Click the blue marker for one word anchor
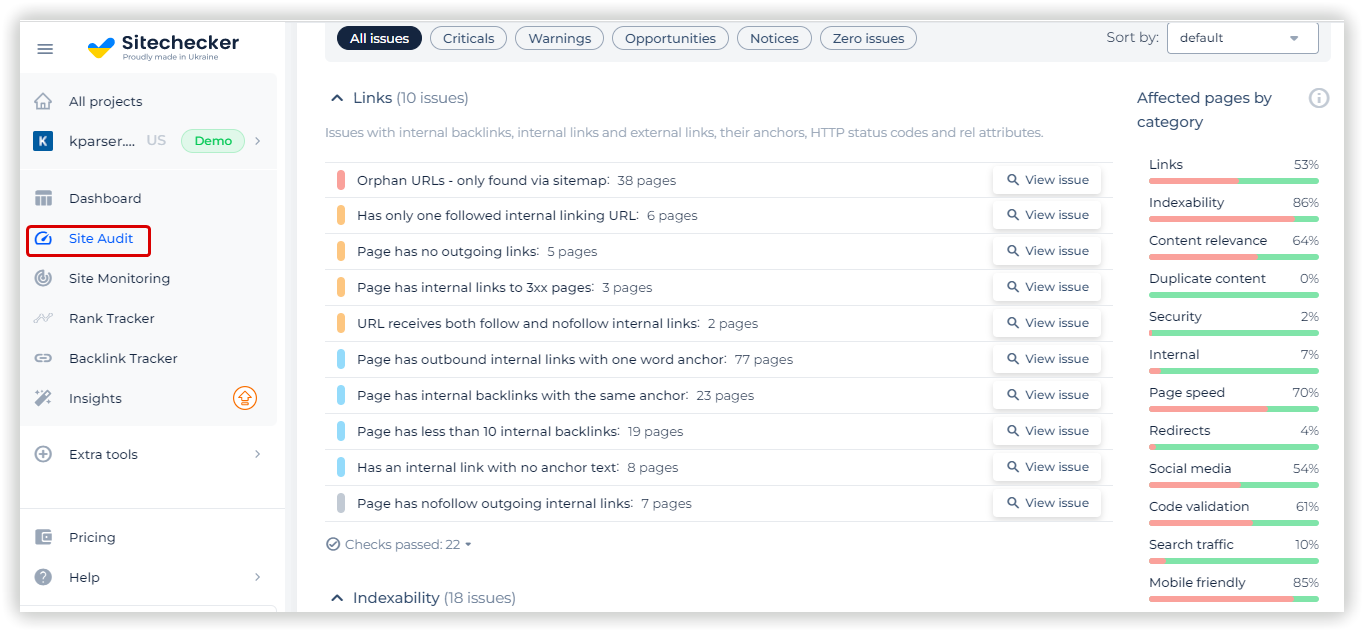Viewport: 1364px width, 632px height. pos(341,360)
